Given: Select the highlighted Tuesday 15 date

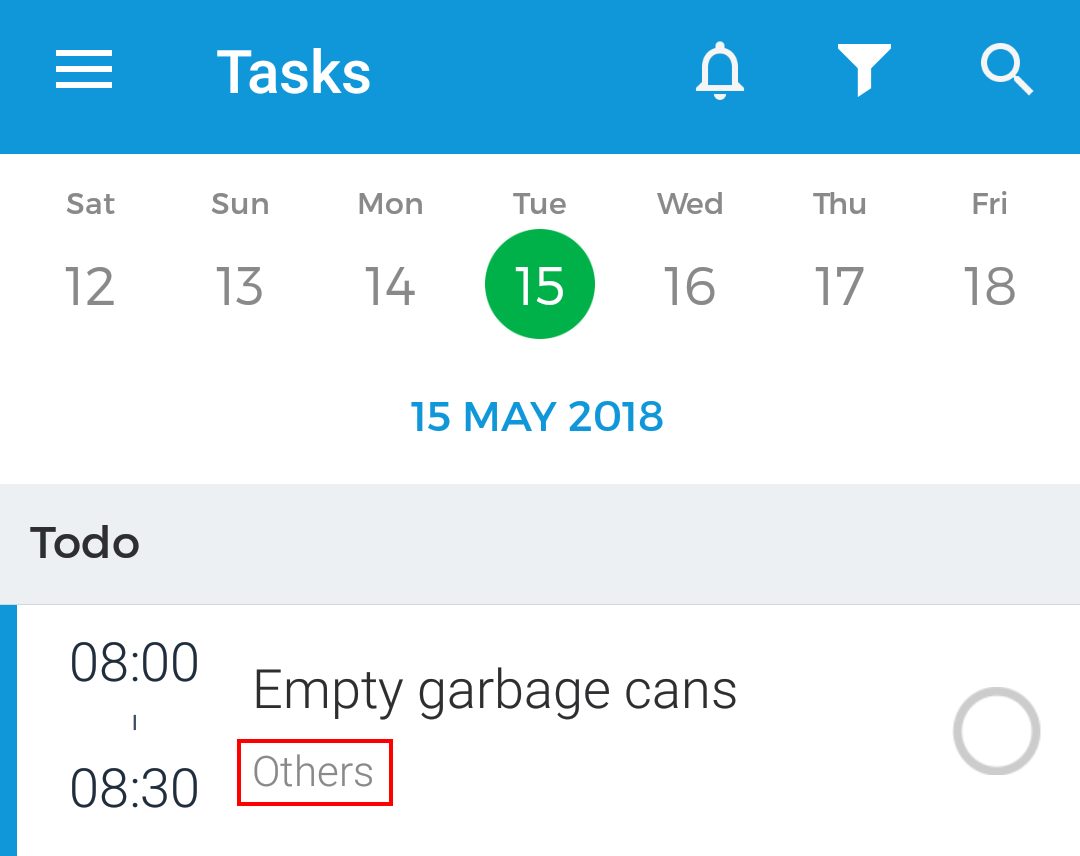Looking at the screenshot, I should coord(540,284).
